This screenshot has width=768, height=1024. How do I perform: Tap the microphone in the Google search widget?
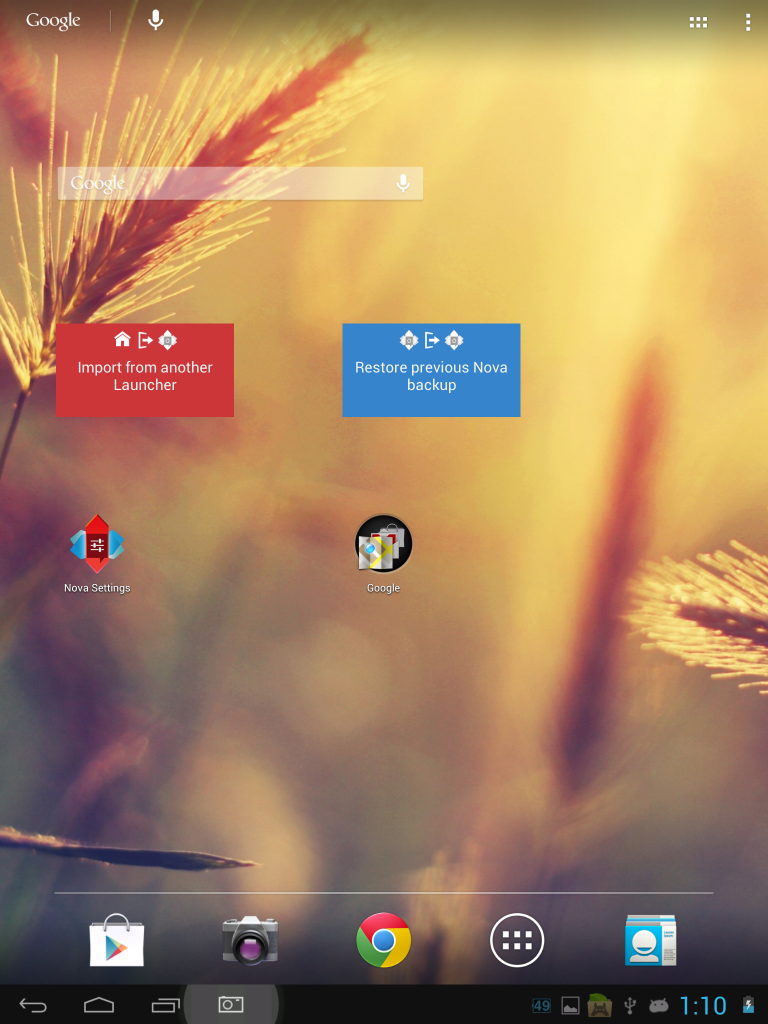coord(403,184)
